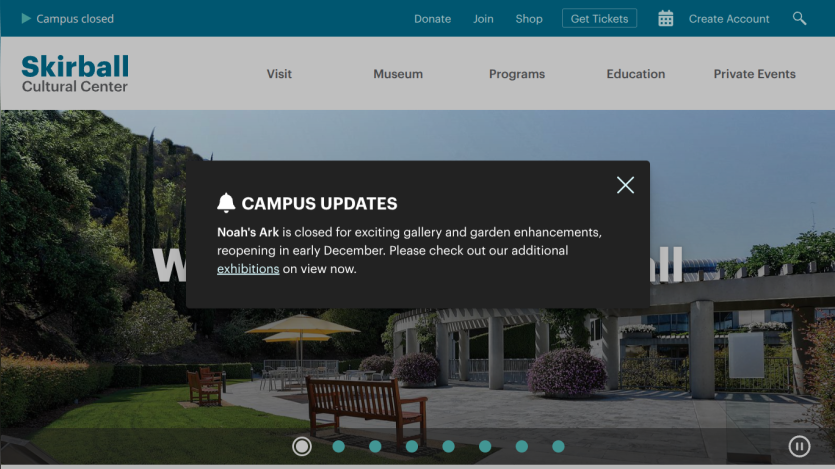Click the CAMPUS UPDATES heading

coord(319,203)
